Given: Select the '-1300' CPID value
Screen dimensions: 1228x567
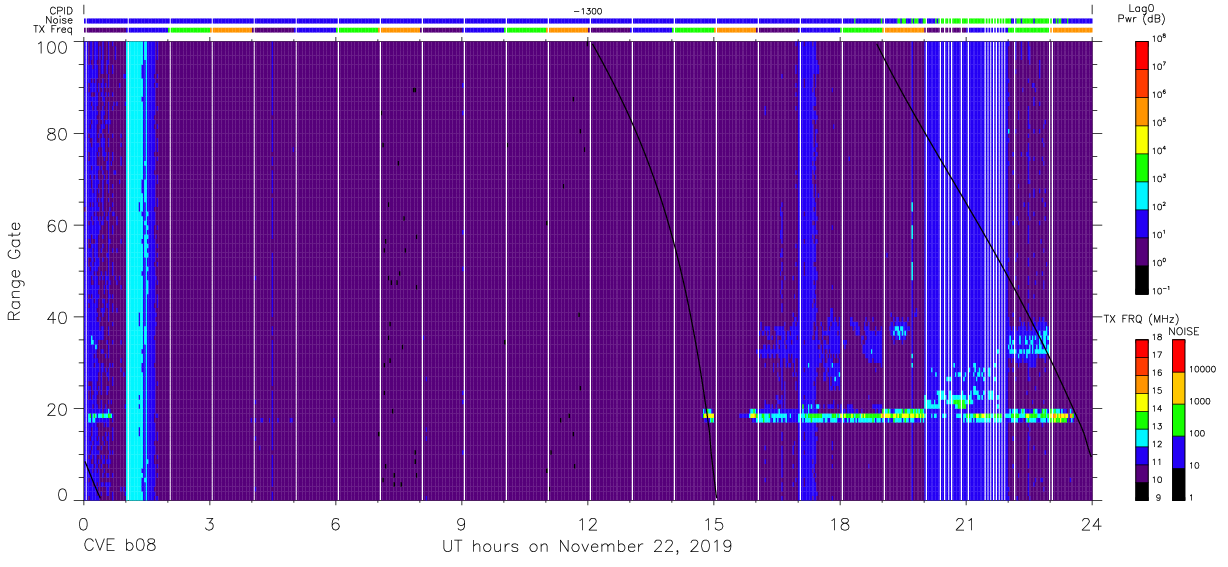Looking at the screenshot, I should point(588,10).
